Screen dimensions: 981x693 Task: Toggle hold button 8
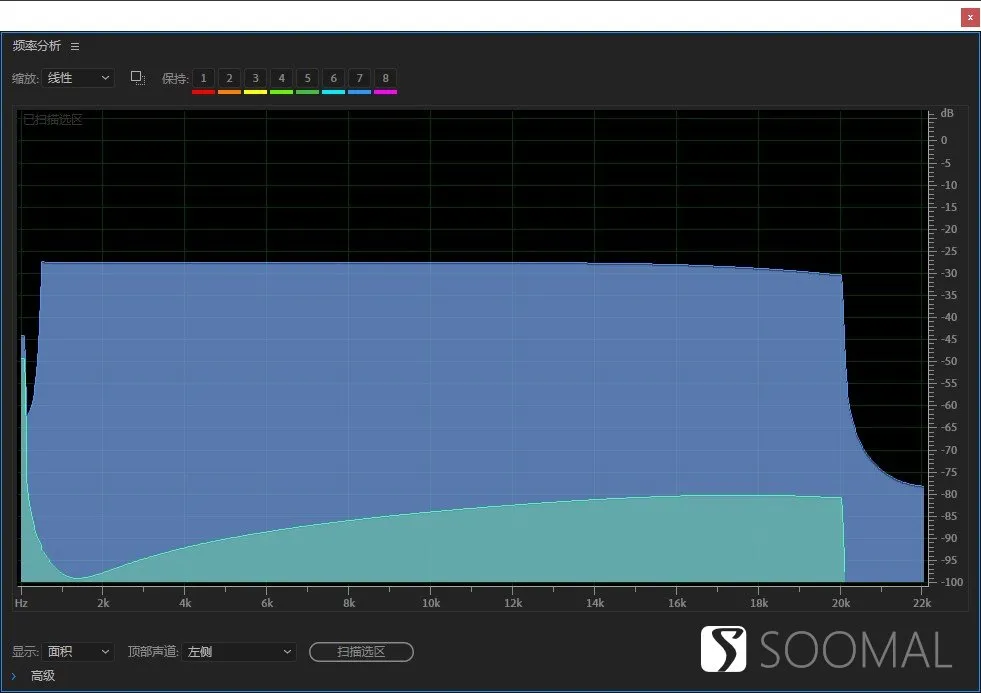(x=385, y=78)
